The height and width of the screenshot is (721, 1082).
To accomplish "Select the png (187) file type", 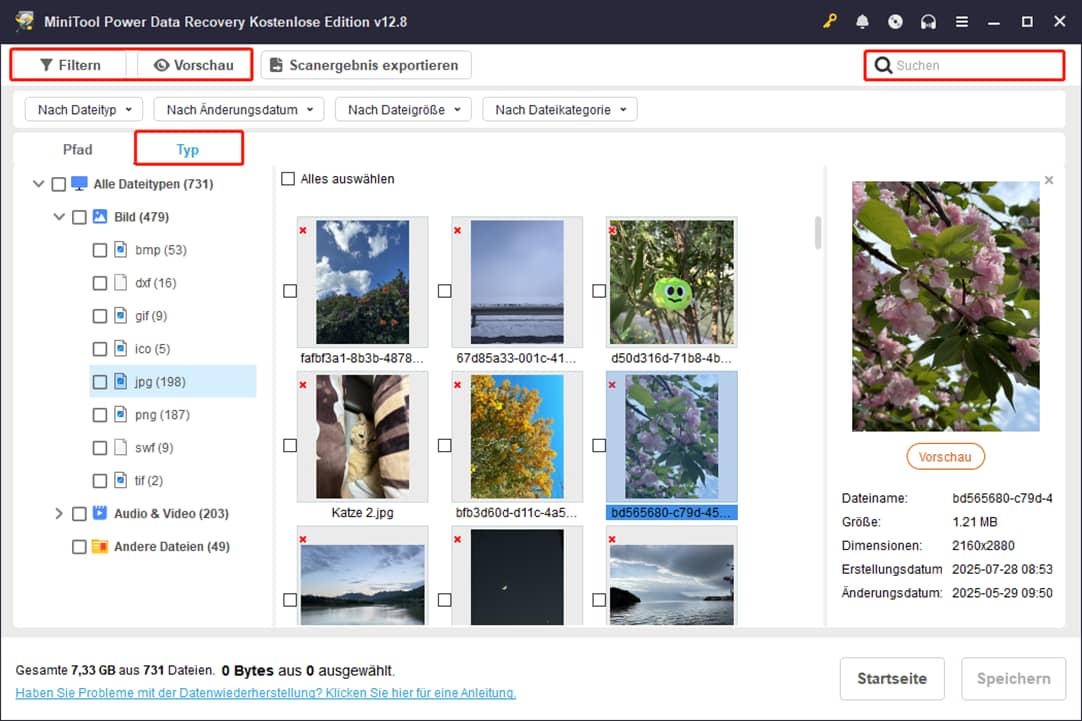I will (x=161, y=415).
